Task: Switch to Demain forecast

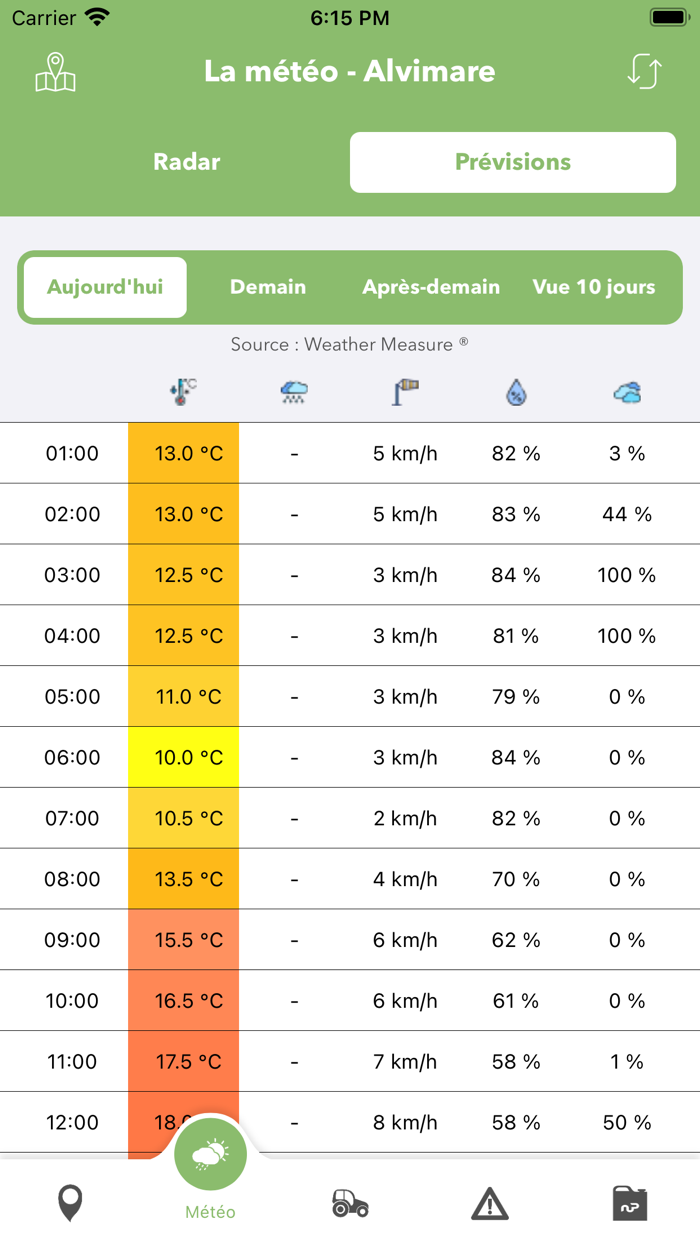Action: [268, 287]
